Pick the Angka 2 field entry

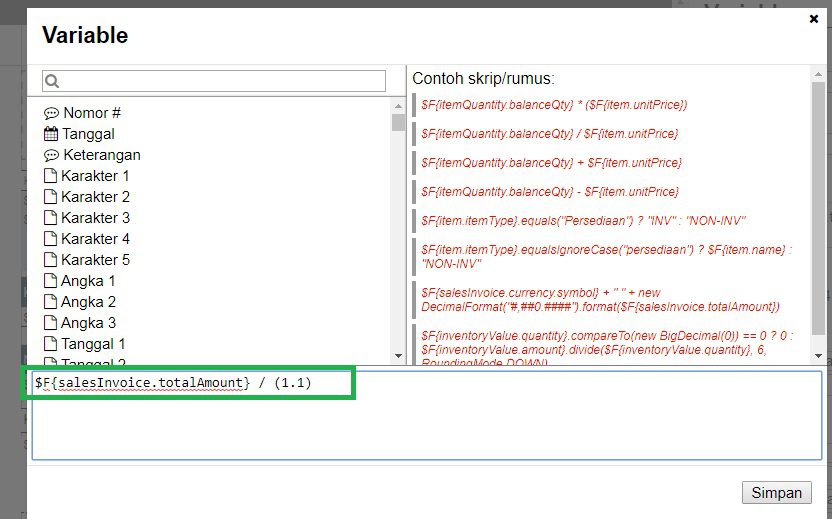tap(88, 302)
